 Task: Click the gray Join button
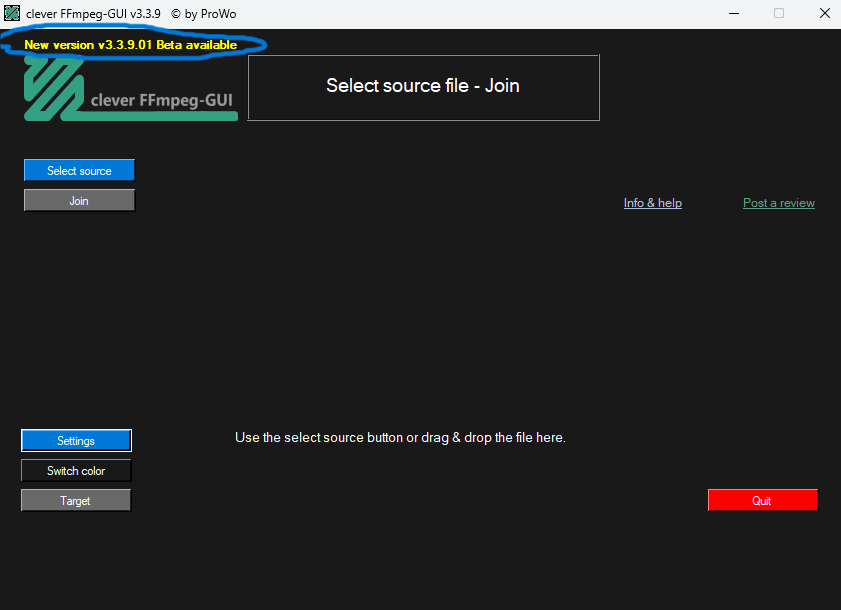tap(79, 200)
